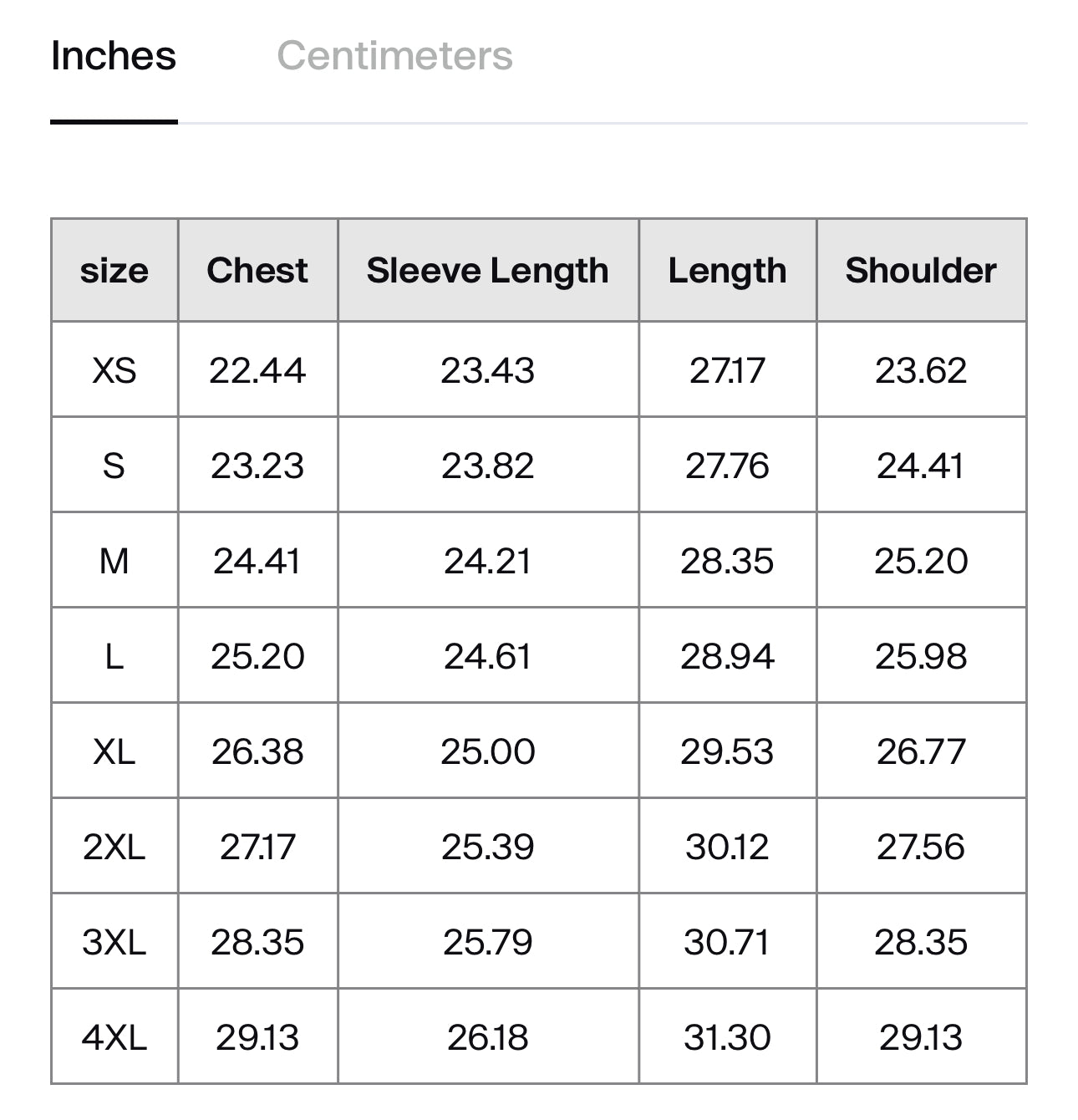Click the XS chest value 22.44
1078x1120 pixels.
[257, 370]
